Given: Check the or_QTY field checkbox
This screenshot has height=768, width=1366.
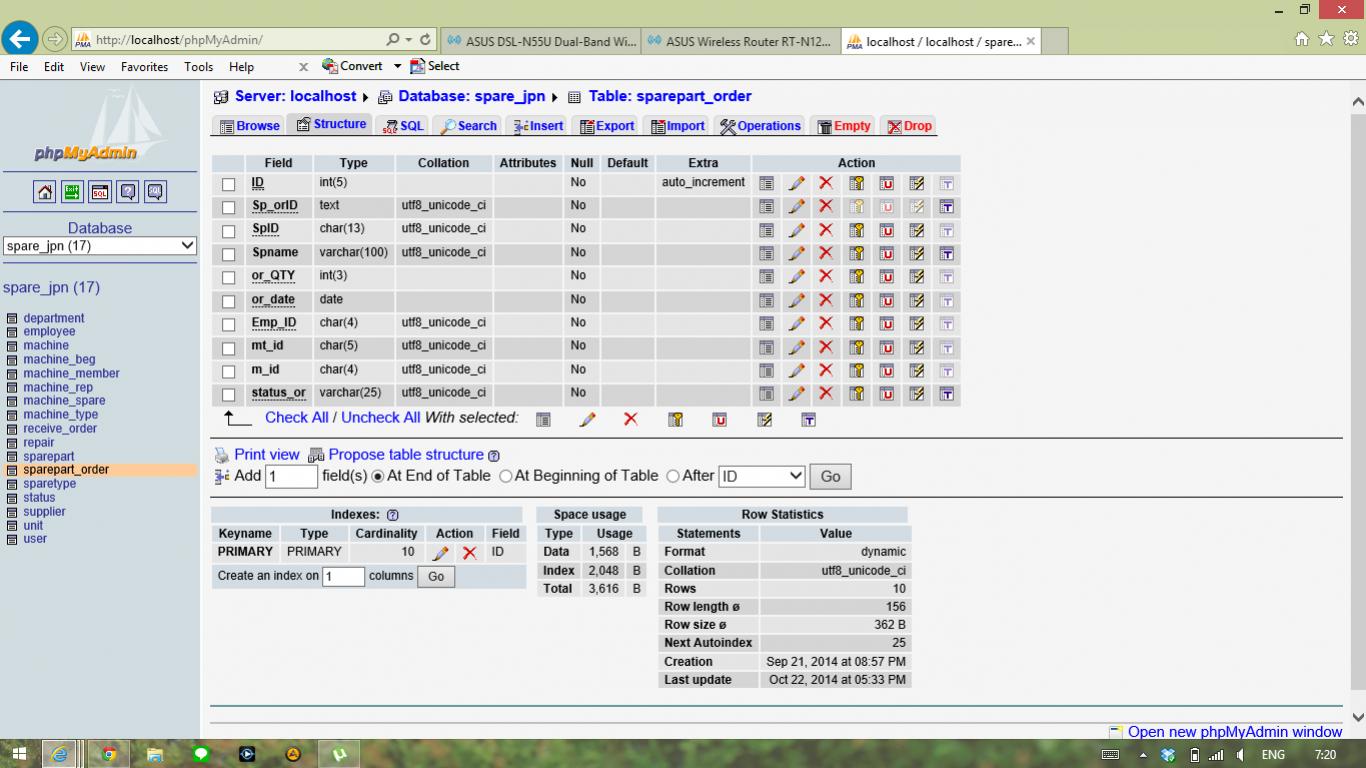Looking at the screenshot, I should pyautogui.click(x=229, y=277).
